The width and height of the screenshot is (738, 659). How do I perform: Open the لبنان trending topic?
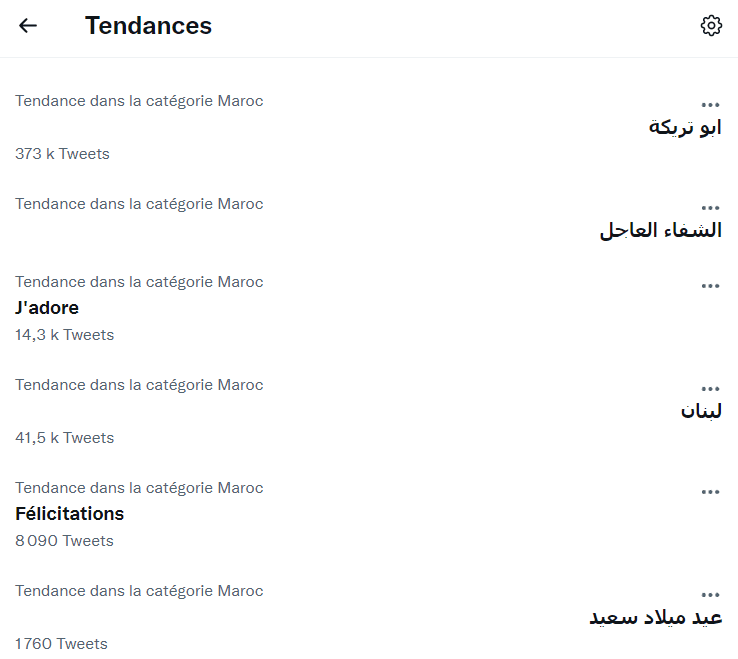coord(701,411)
